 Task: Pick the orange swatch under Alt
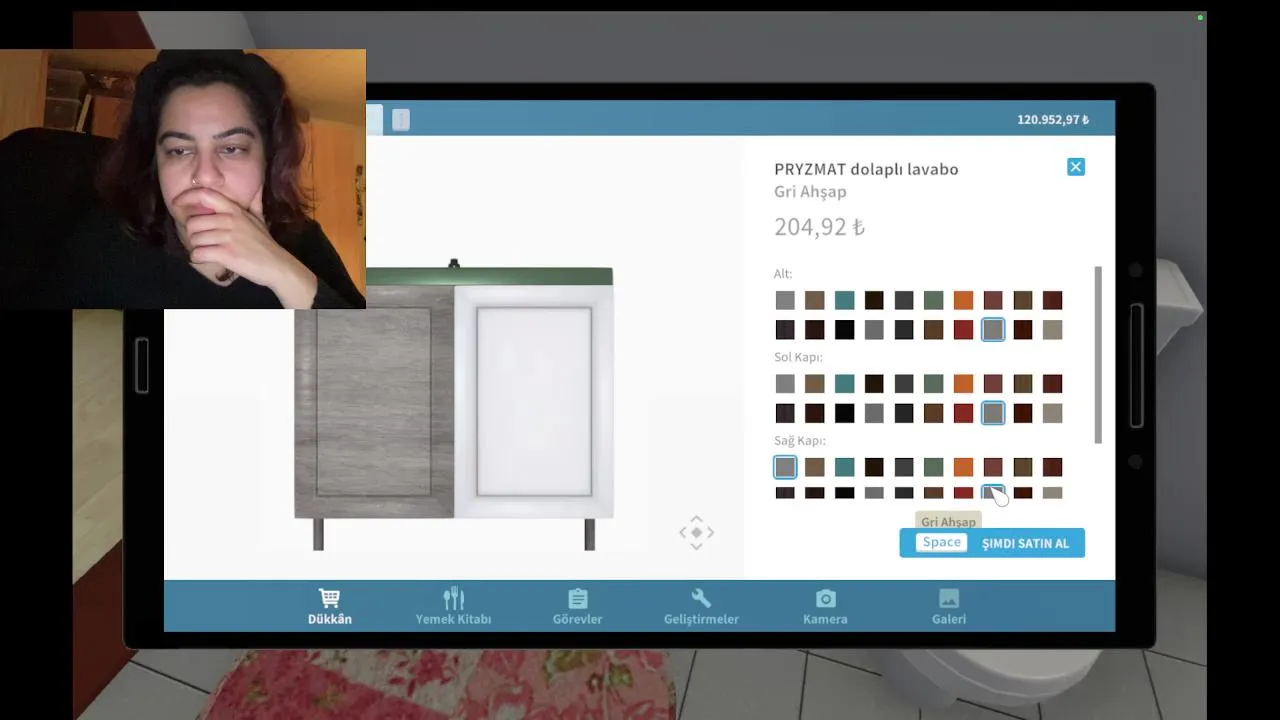[x=963, y=300]
